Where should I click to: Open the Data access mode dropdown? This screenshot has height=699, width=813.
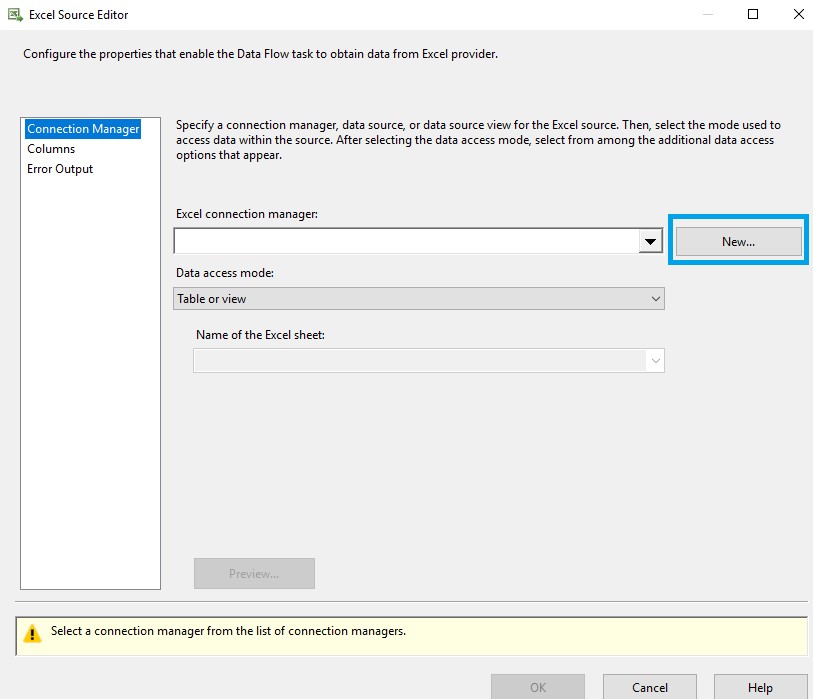point(419,298)
